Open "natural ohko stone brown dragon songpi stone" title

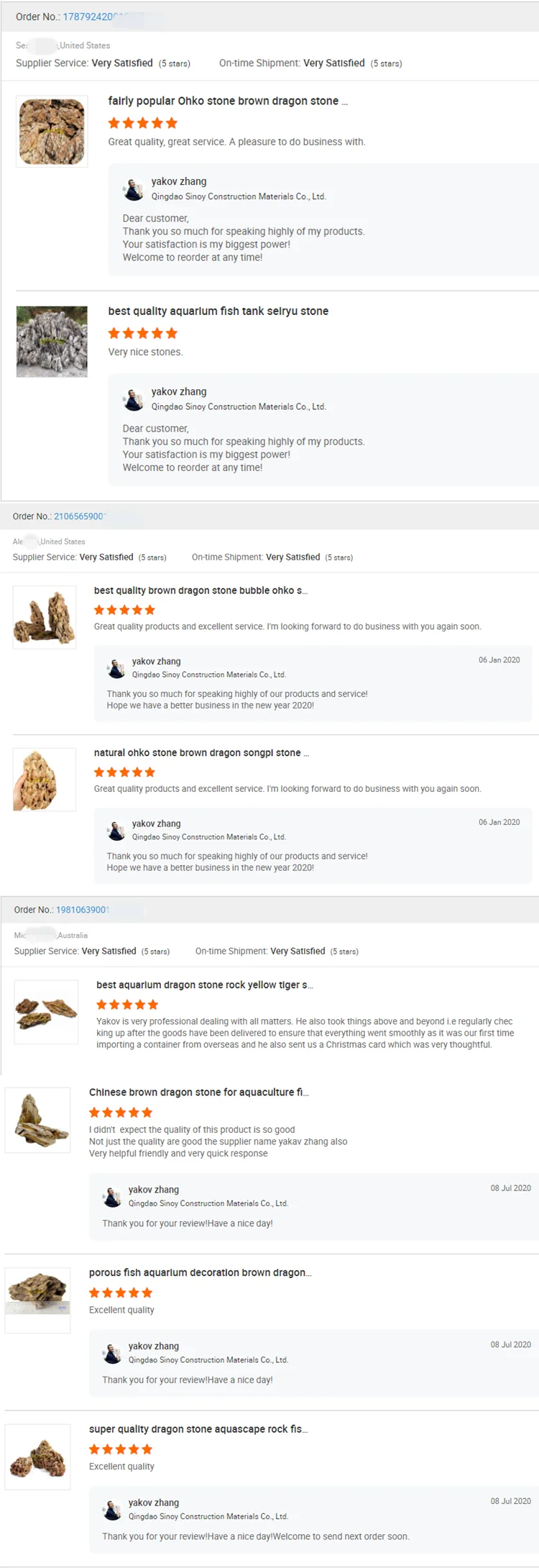201,753
